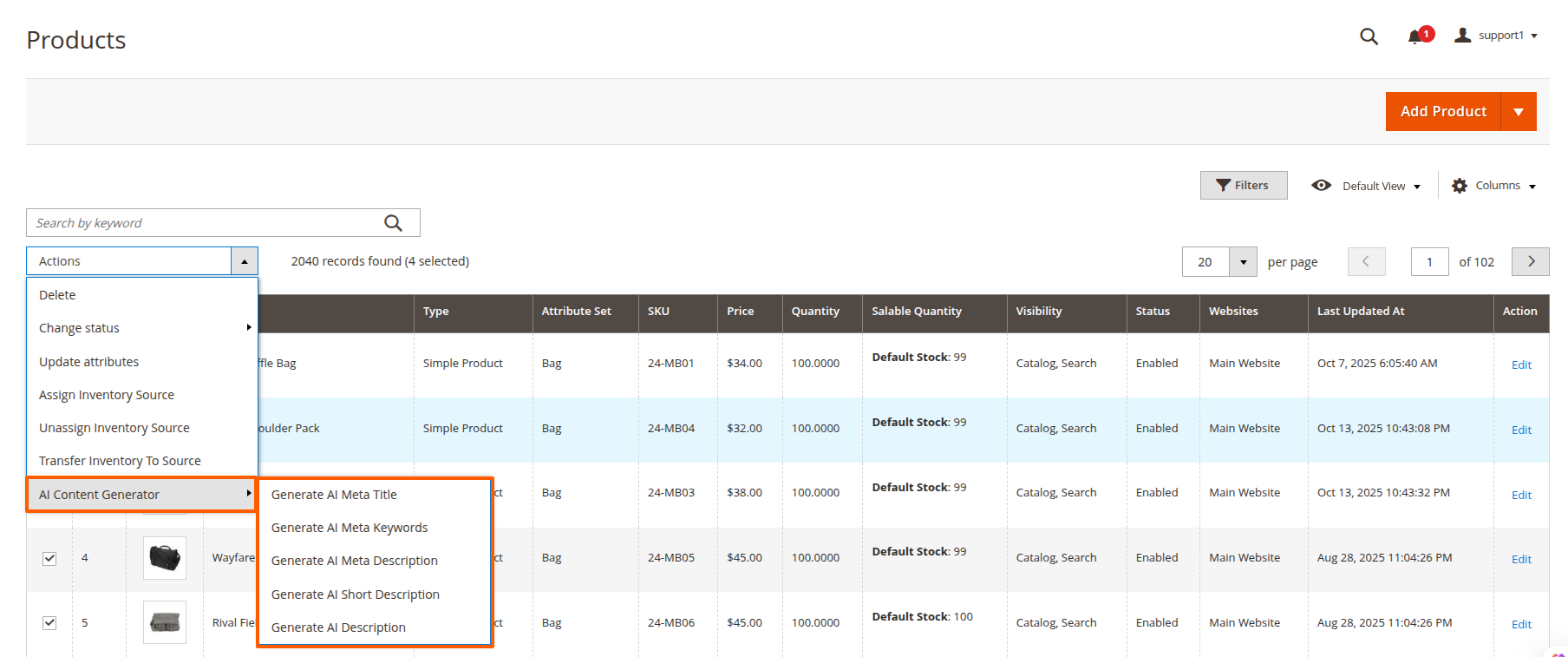1568x657 pixels.
Task: Click Edit link for SKU 24-MB01
Action: [x=1521, y=365]
